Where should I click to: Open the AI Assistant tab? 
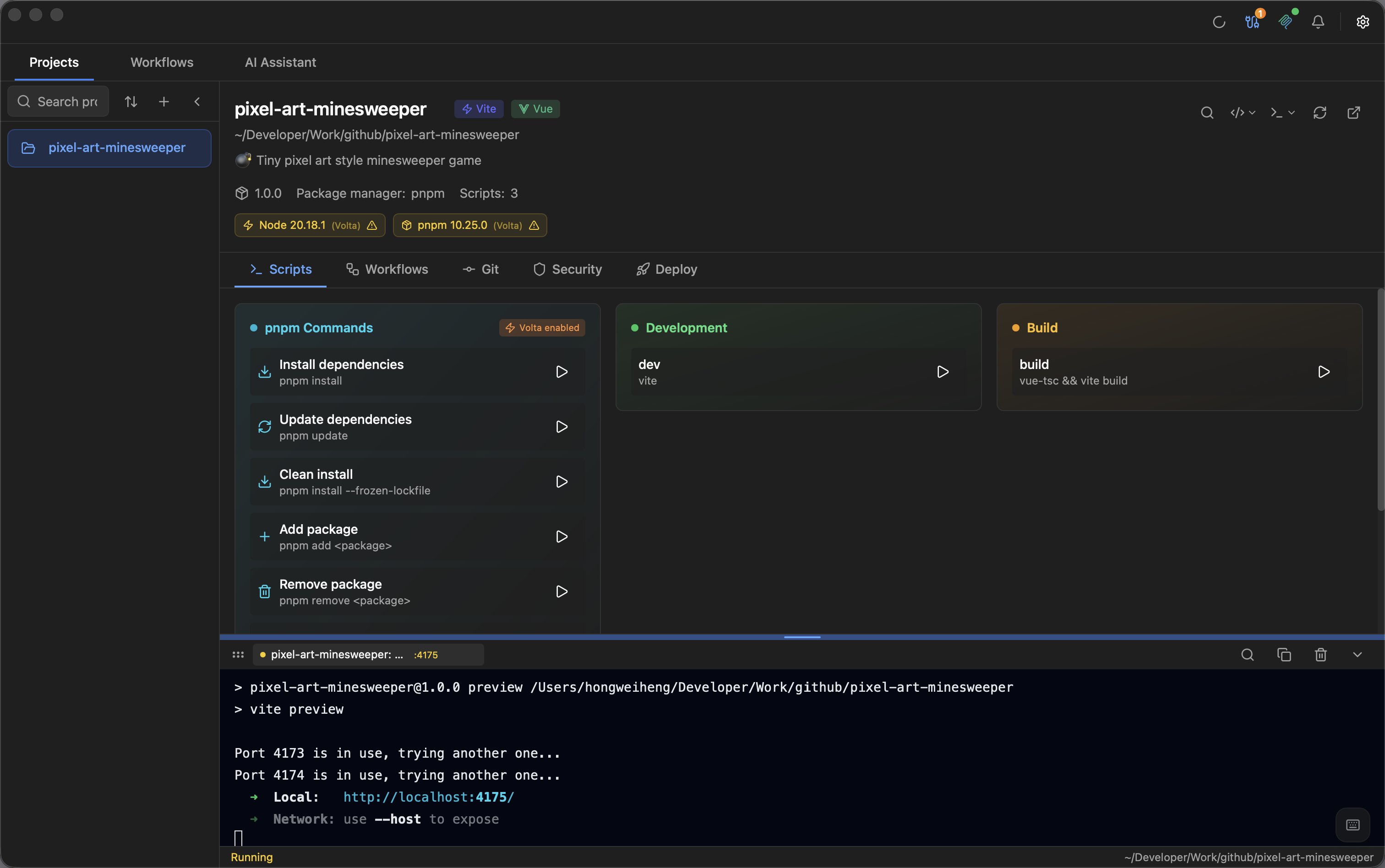(x=280, y=62)
